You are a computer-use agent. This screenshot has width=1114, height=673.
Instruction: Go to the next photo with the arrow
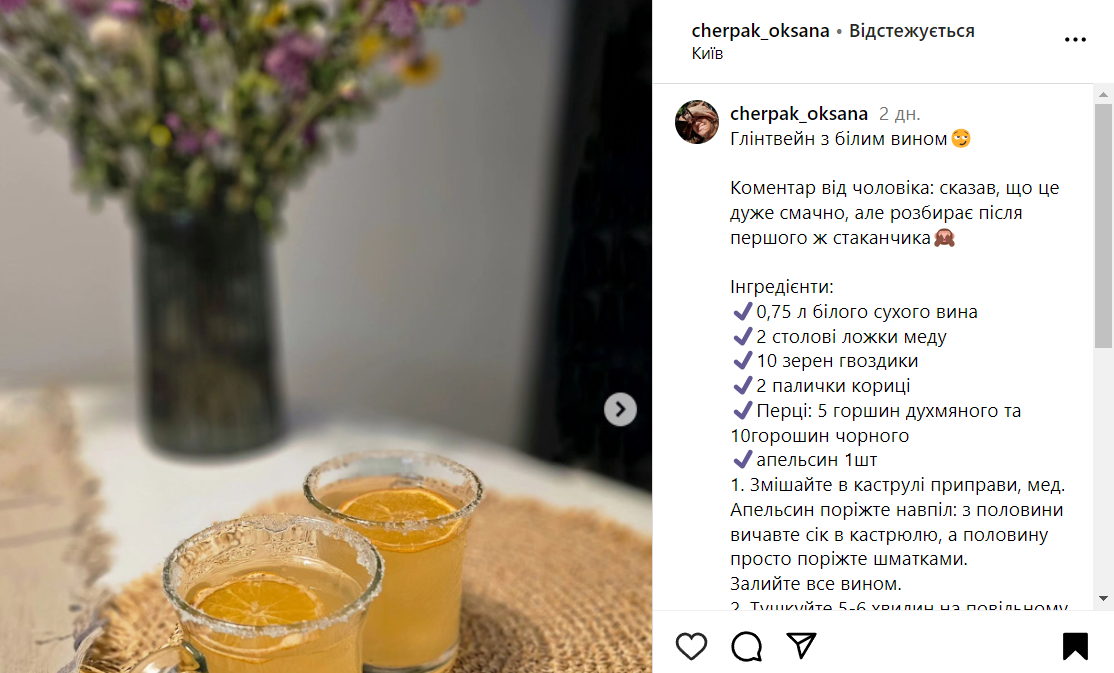(620, 409)
